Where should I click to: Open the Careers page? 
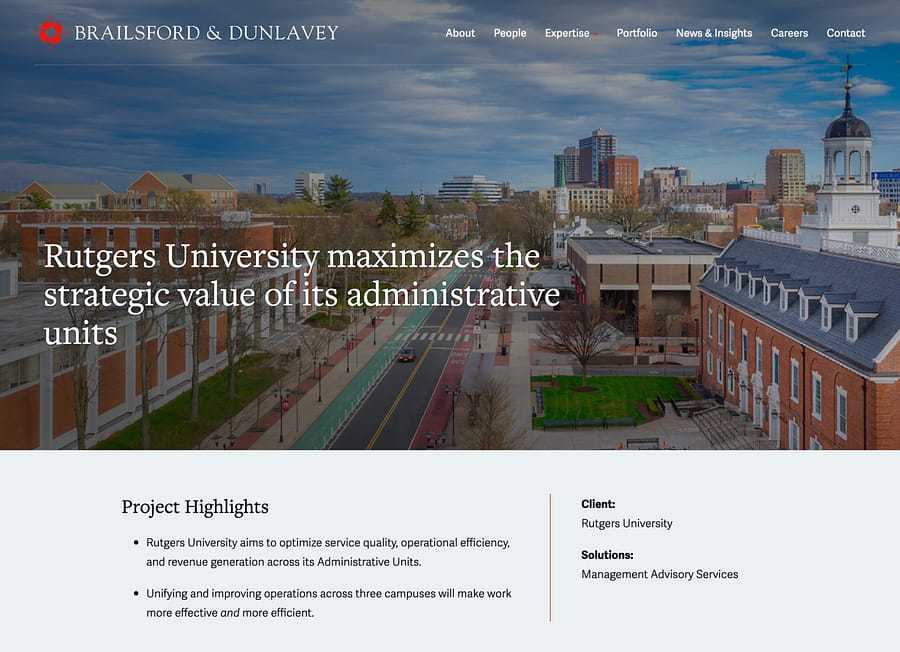click(x=789, y=33)
